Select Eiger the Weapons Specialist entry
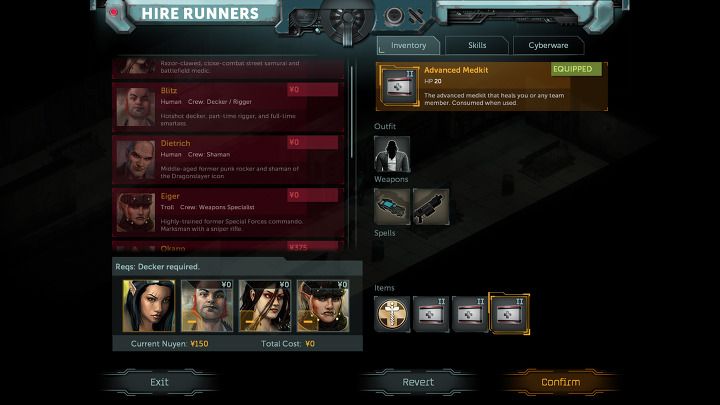 (228, 212)
